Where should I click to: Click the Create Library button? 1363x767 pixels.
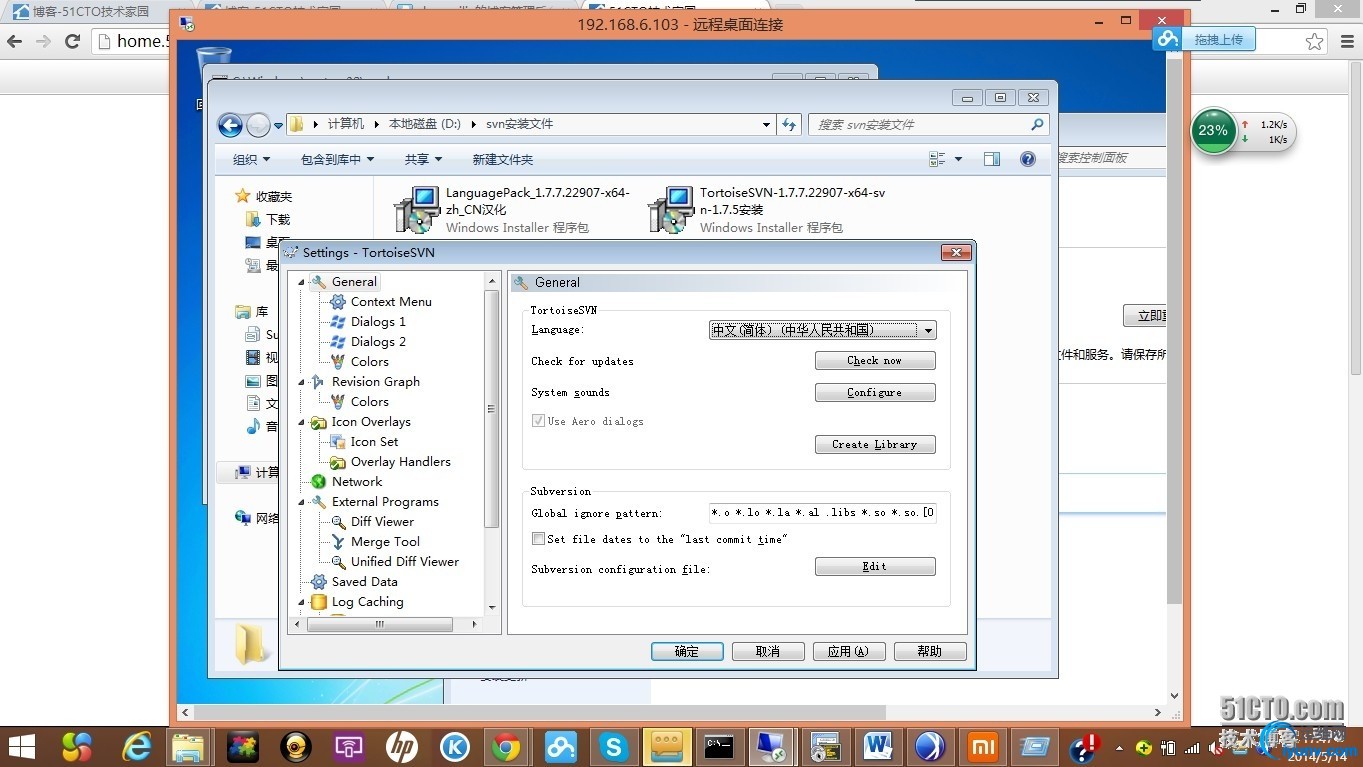pyautogui.click(x=875, y=444)
